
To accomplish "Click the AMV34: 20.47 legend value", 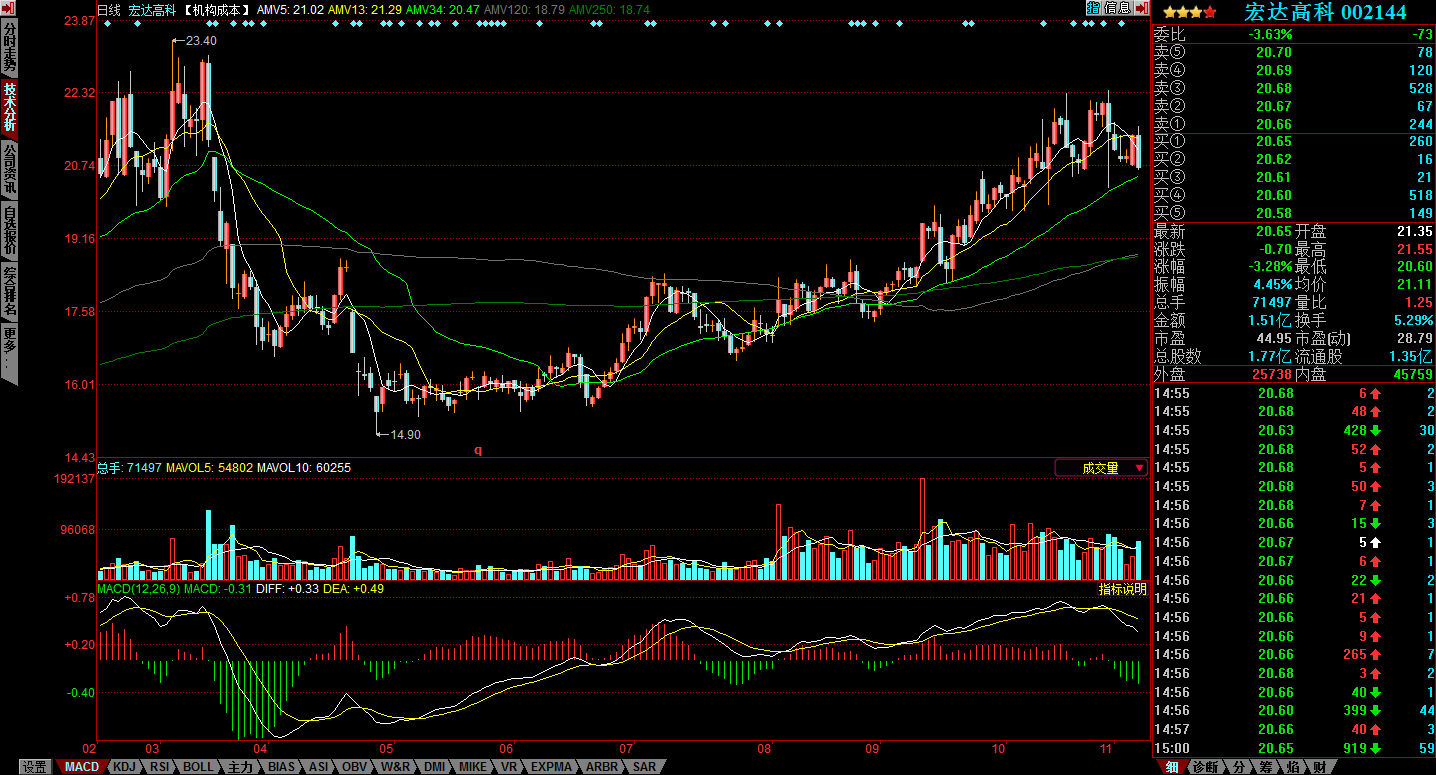I will point(444,10).
